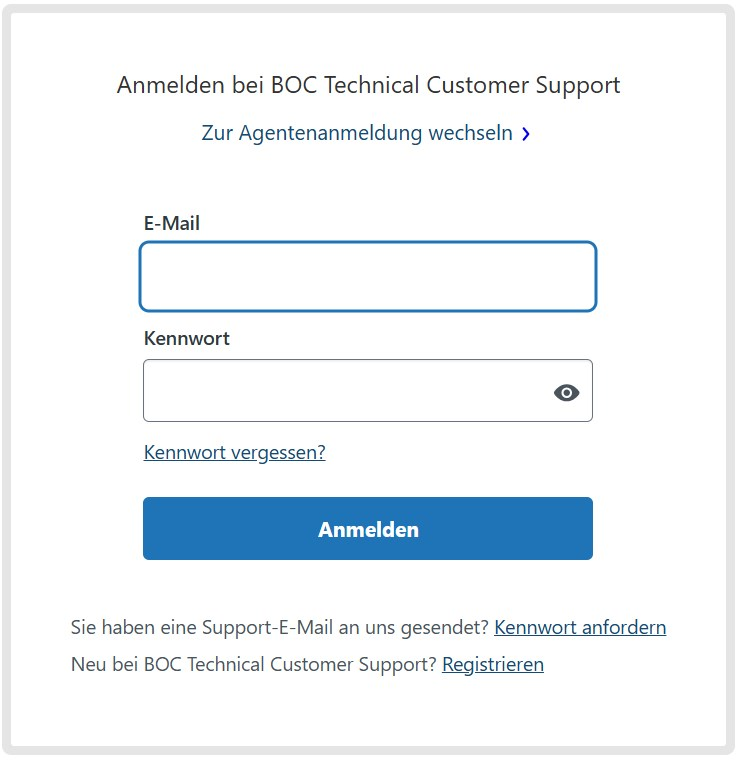Toggle password visibility in the Kennwort field
The width and height of the screenshot is (743, 765).
click(x=566, y=392)
